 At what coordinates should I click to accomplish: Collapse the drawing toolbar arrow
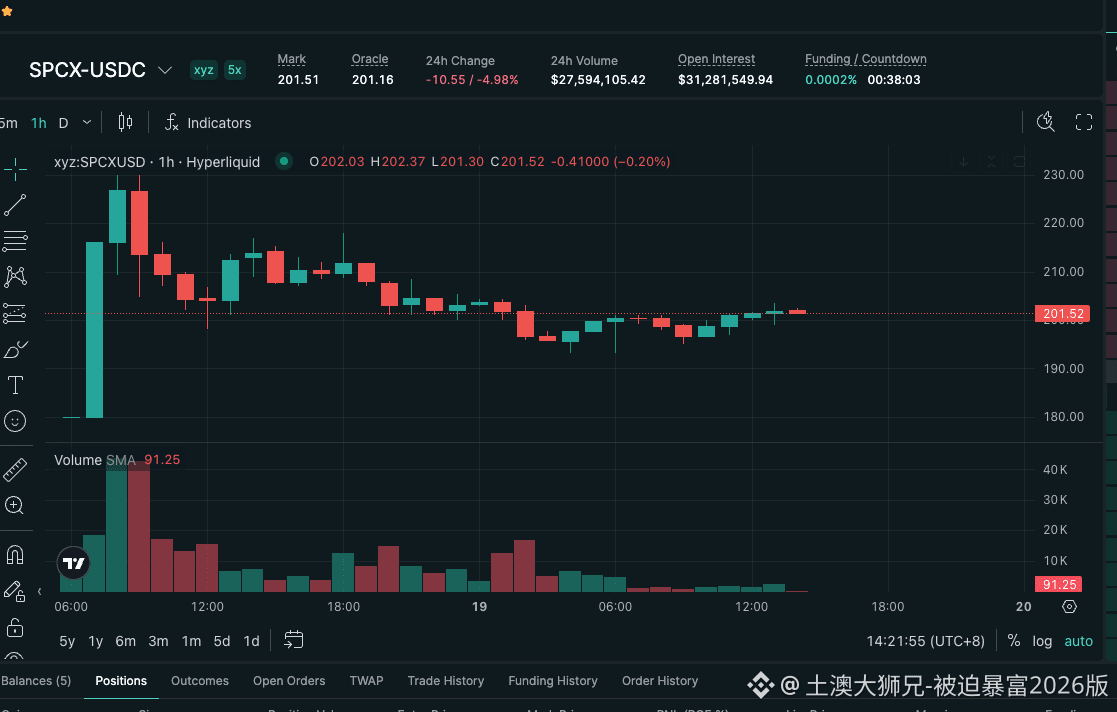[39, 592]
